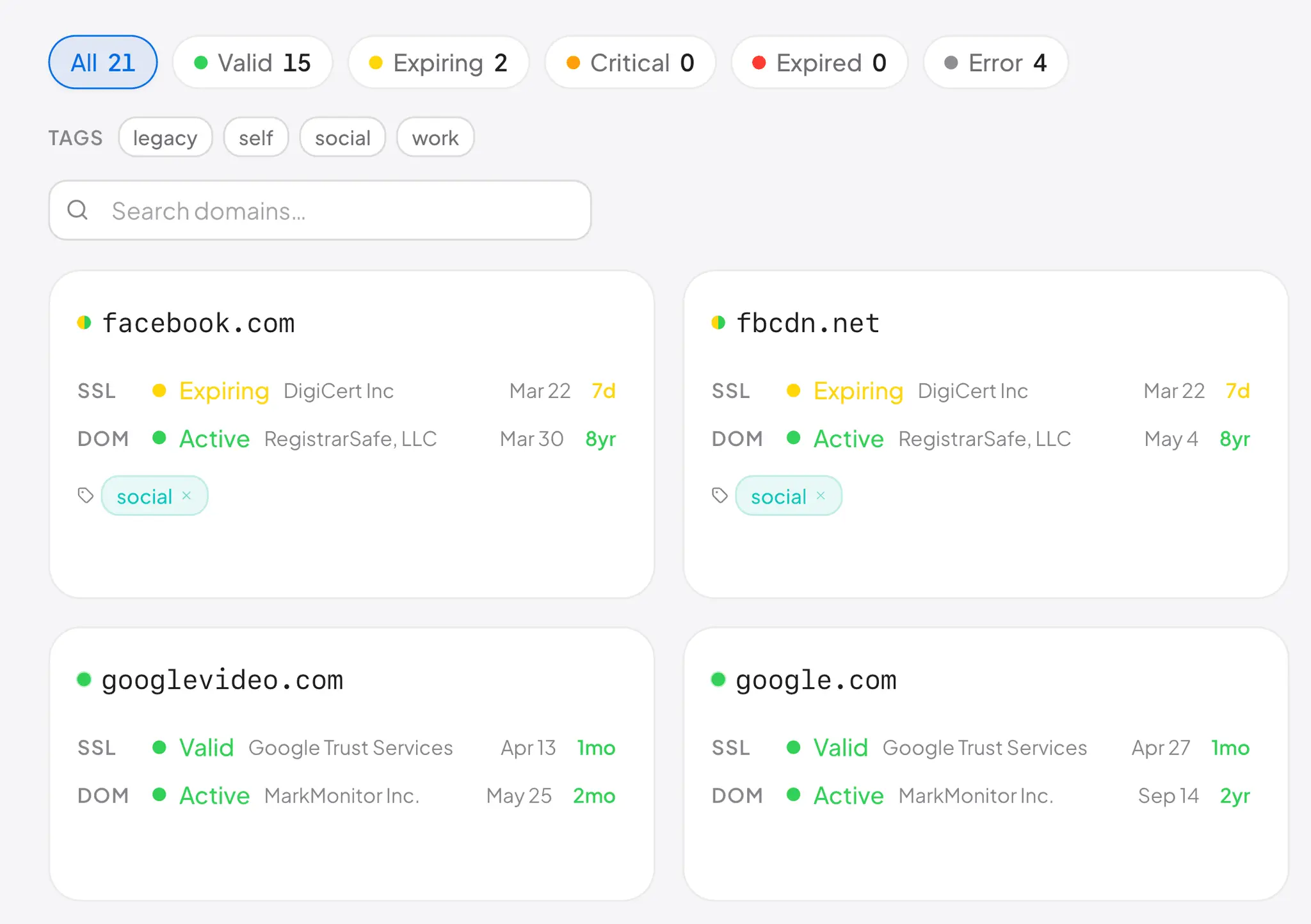Click the 7d remaining on facebook.com SSL

pyautogui.click(x=604, y=390)
